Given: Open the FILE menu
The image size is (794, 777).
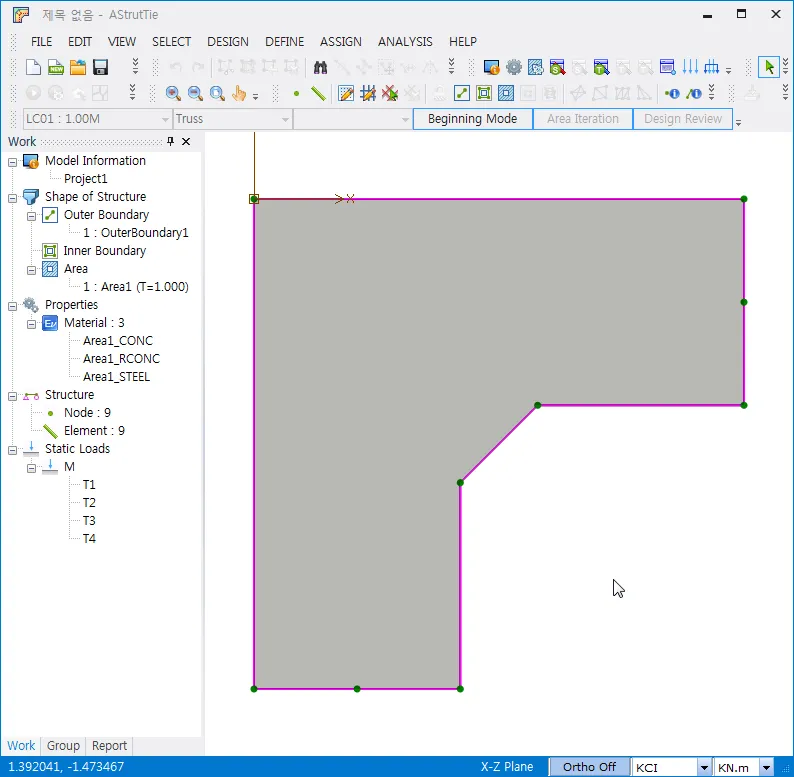Looking at the screenshot, I should point(42,42).
